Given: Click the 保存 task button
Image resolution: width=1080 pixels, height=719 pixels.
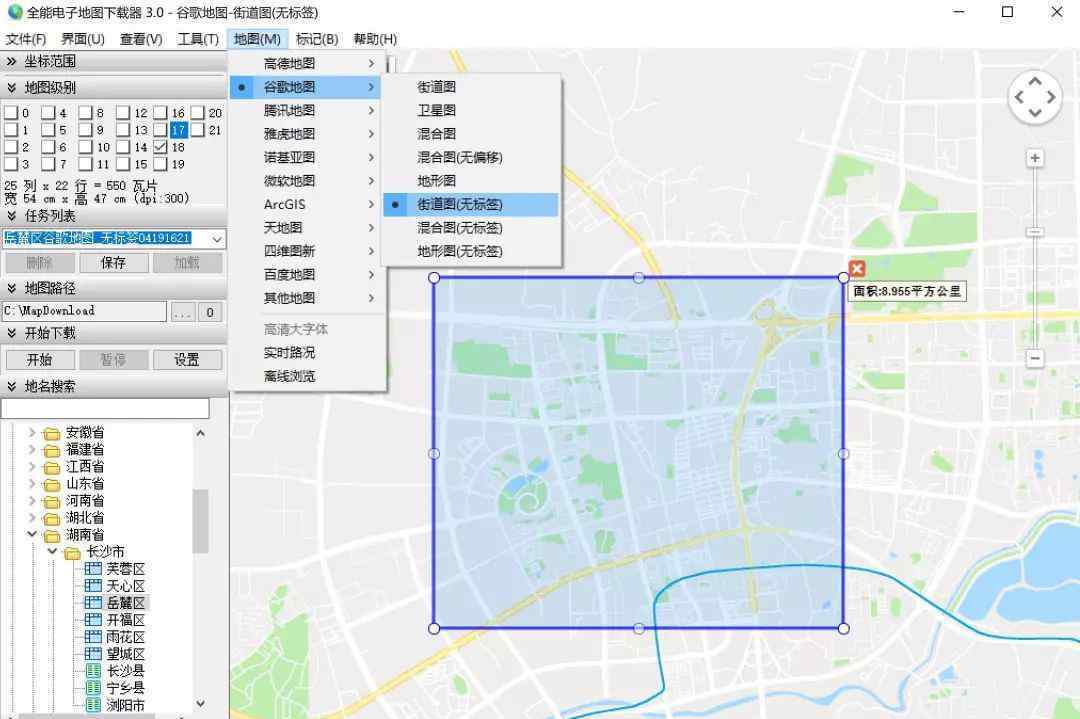Looking at the screenshot, I should [x=114, y=262].
